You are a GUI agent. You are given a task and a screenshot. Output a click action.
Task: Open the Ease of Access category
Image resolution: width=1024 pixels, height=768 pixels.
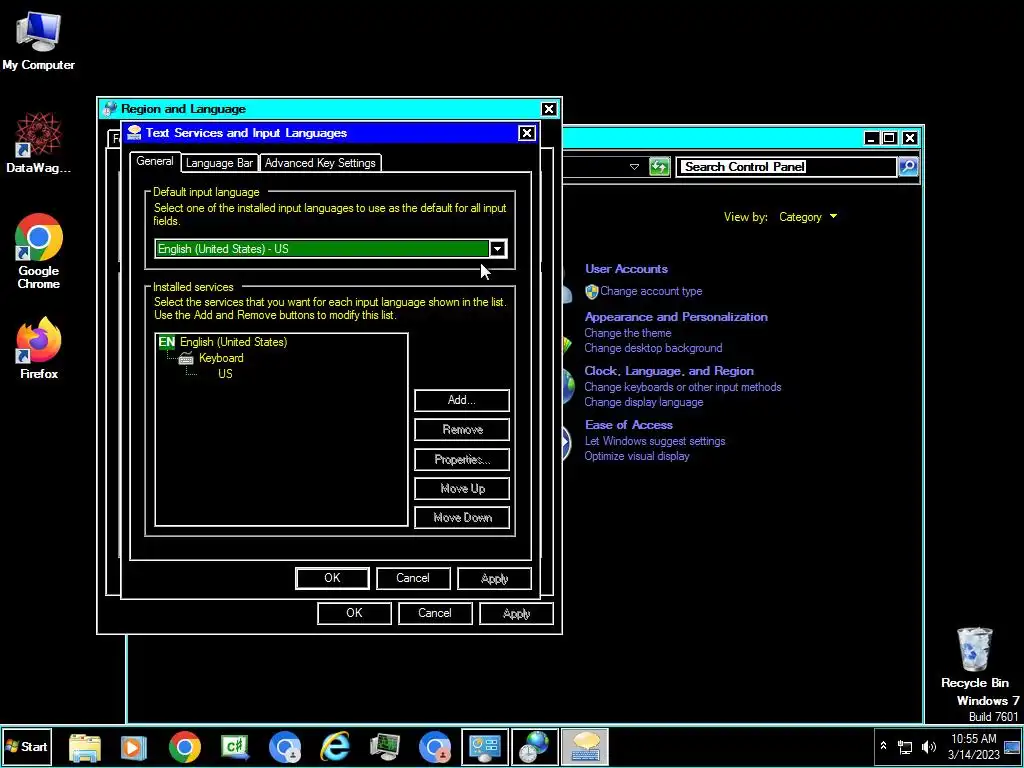[x=628, y=424]
